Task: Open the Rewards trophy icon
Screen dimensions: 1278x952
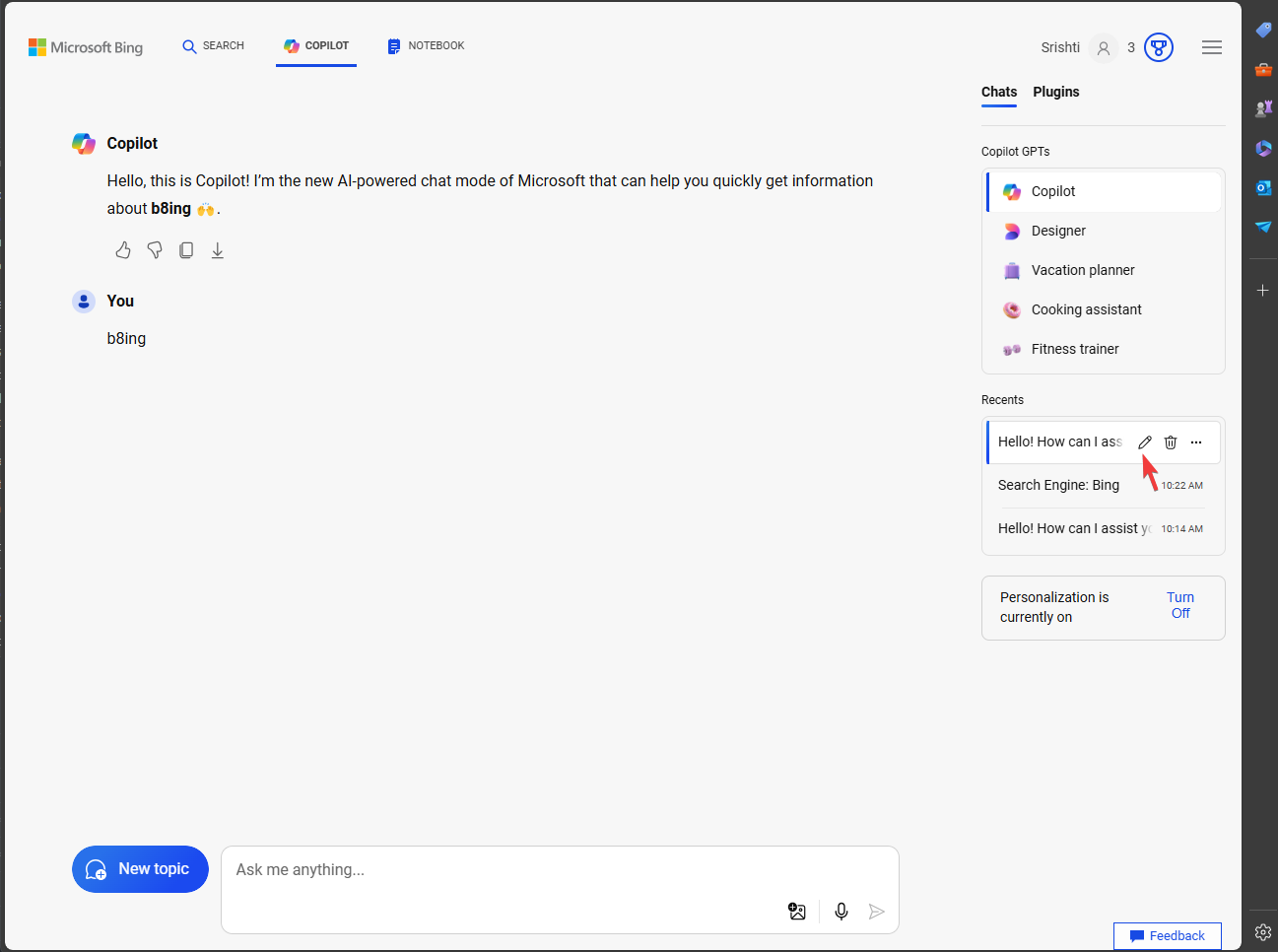Action: pyautogui.click(x=1159, y=47)
